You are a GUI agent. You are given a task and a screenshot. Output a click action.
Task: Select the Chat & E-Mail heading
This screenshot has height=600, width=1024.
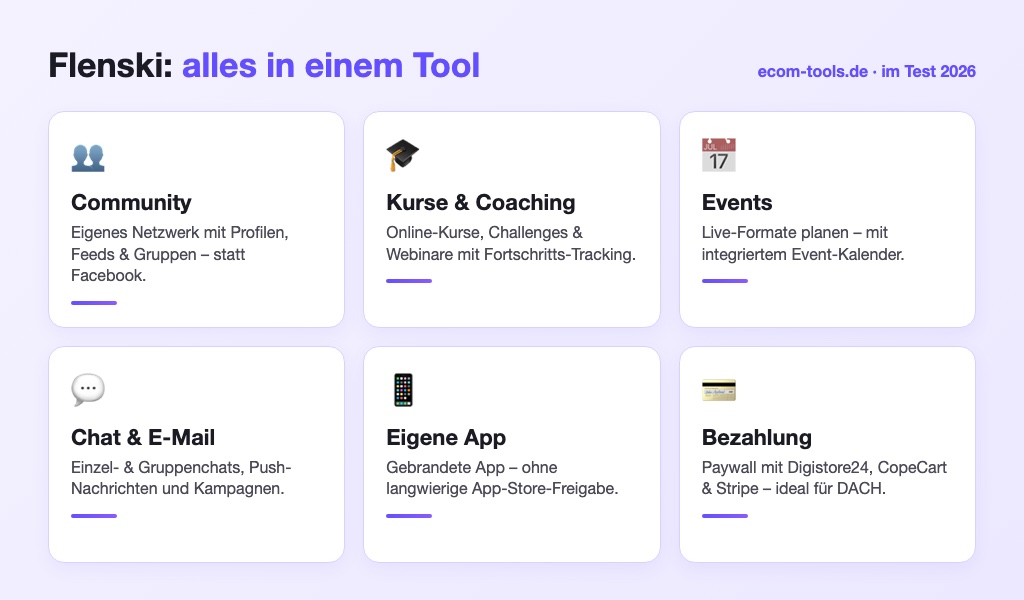coord(143,437)
